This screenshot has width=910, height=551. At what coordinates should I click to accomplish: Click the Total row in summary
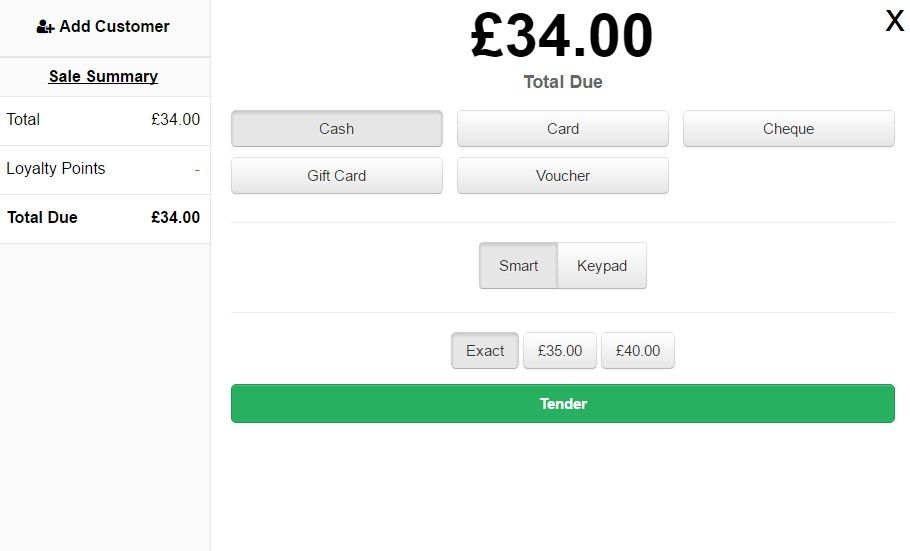(105, 121)
